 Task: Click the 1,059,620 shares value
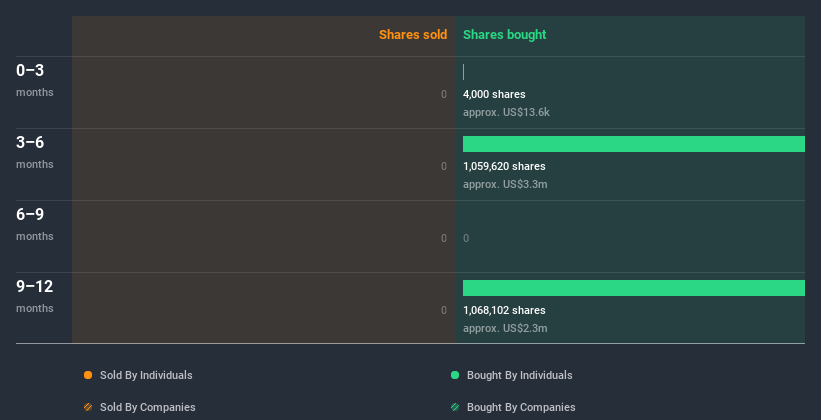504,166
